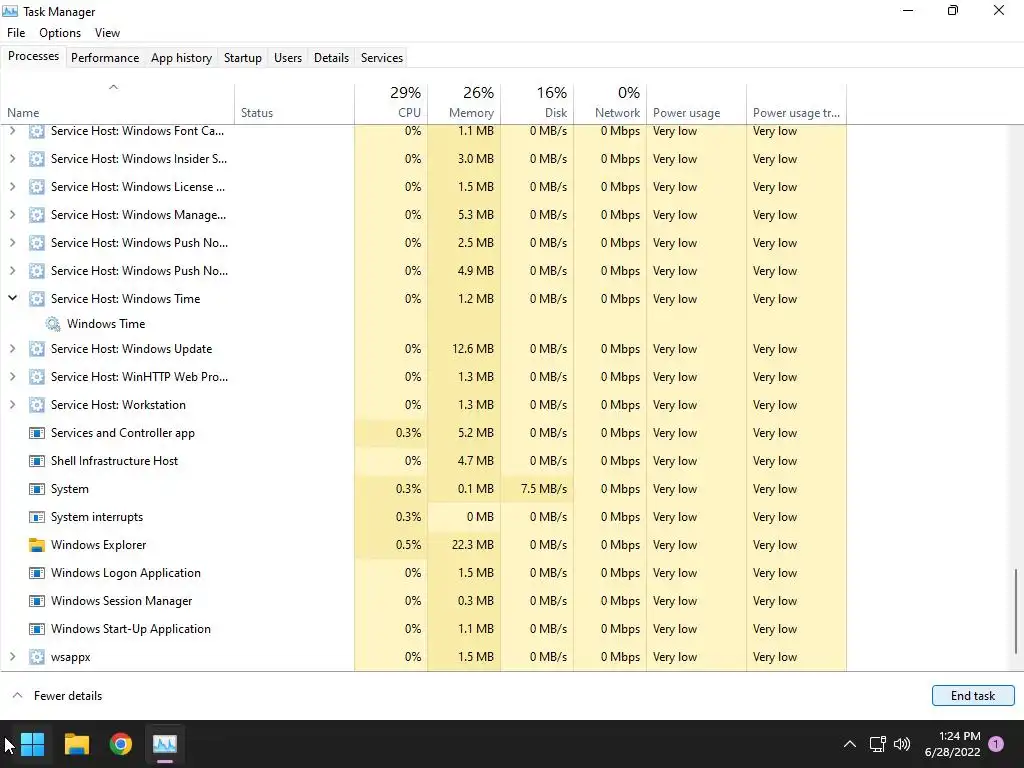1024x768 pixels.
Task: Click the wsappx gear icon
Action: point(37,657)
